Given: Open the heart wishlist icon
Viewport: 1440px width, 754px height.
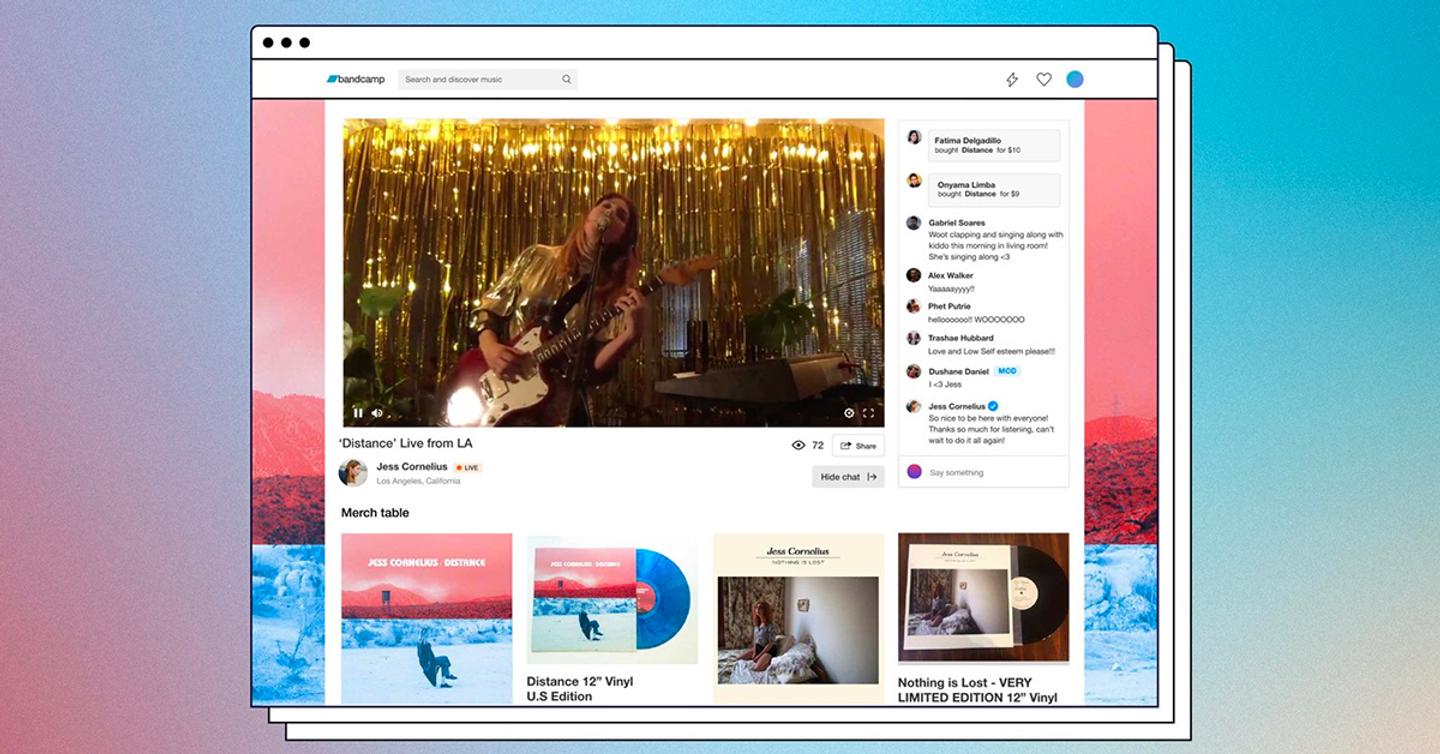Looking at the screenshot, I should [x=1043, y=79].
